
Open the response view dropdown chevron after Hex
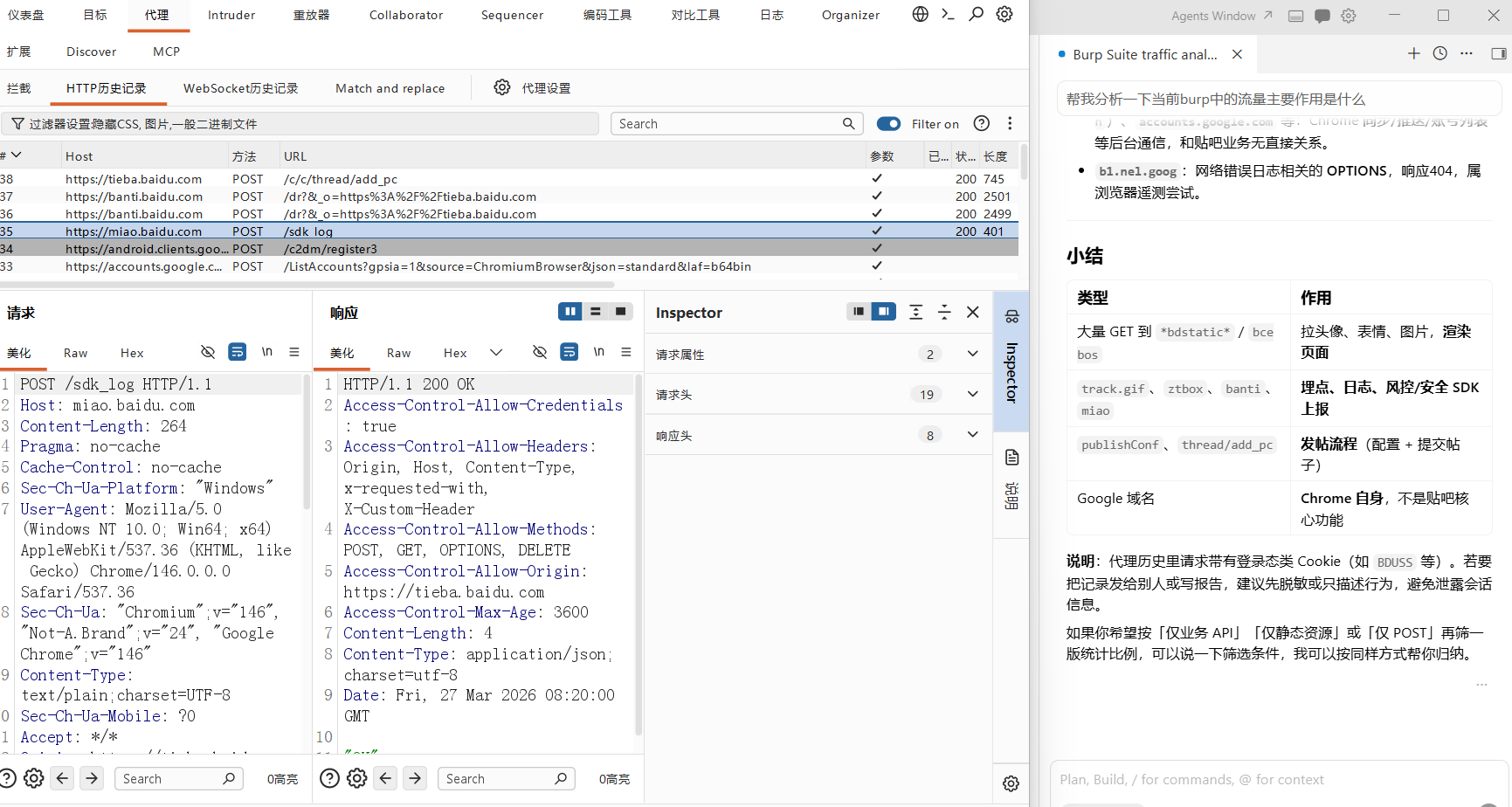pyautogui.click(x=496, y=352)
